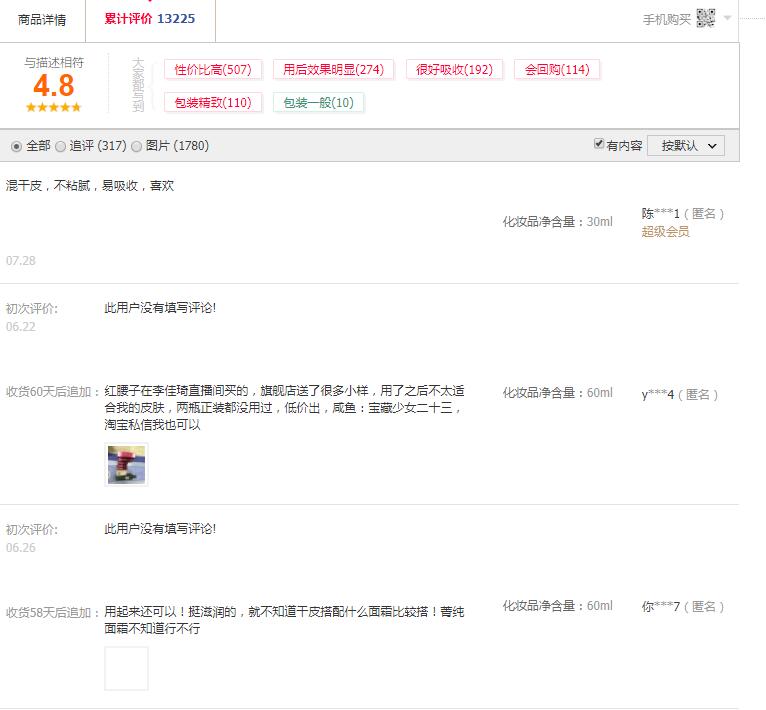Expand the arrow beside the QR code

[x=728, y=18]
